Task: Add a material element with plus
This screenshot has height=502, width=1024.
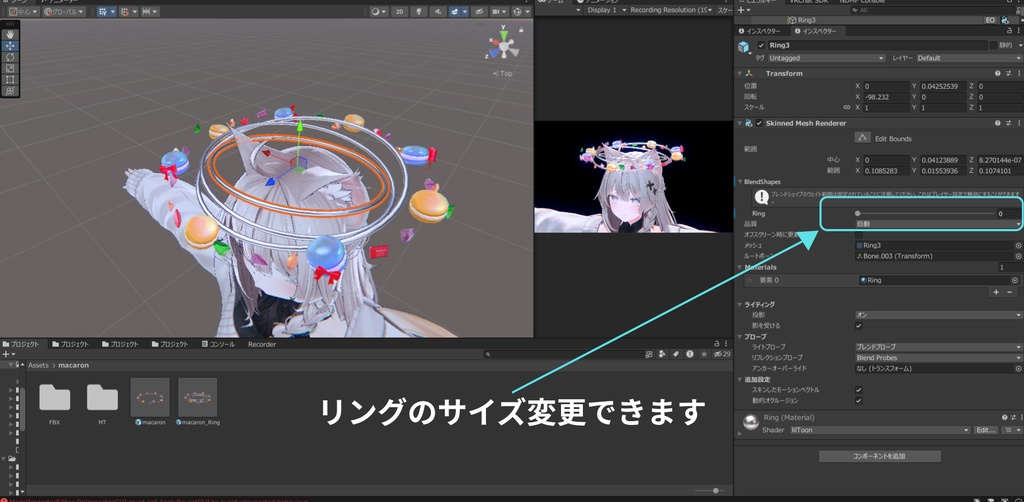Action: pos(996,292)
